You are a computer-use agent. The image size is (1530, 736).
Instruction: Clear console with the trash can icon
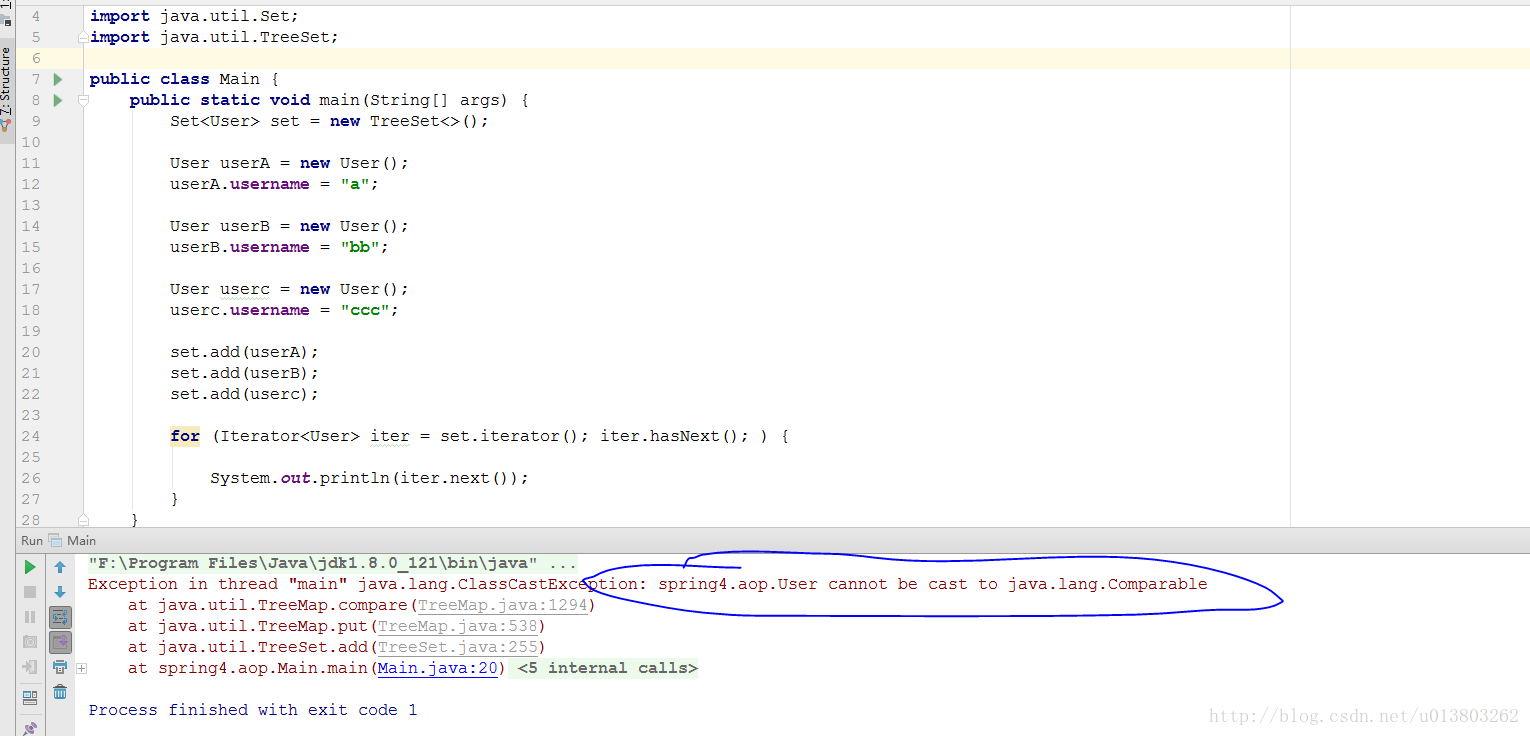point(60,692)
